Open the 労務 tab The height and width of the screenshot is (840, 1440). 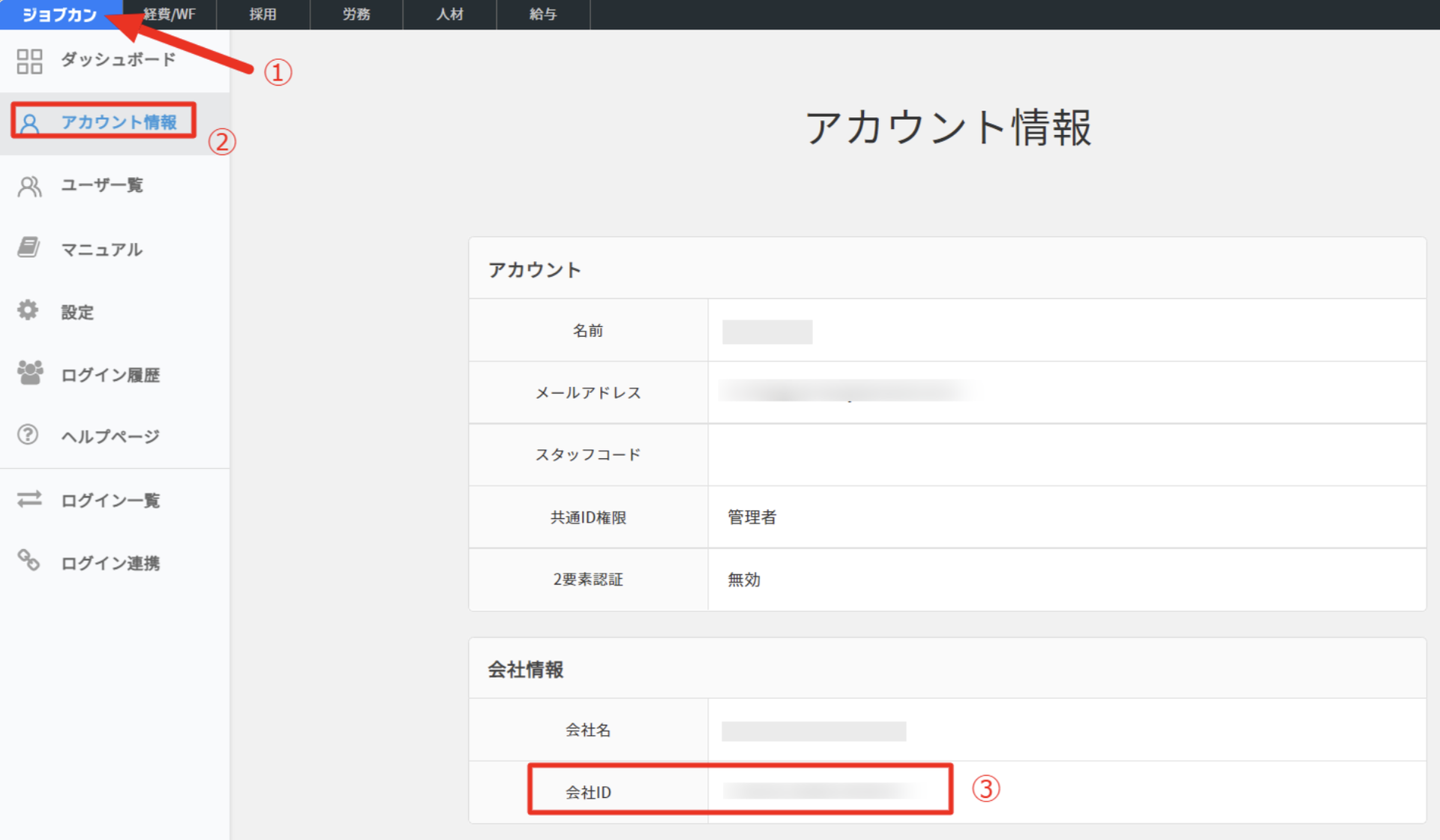click(356, 14)
